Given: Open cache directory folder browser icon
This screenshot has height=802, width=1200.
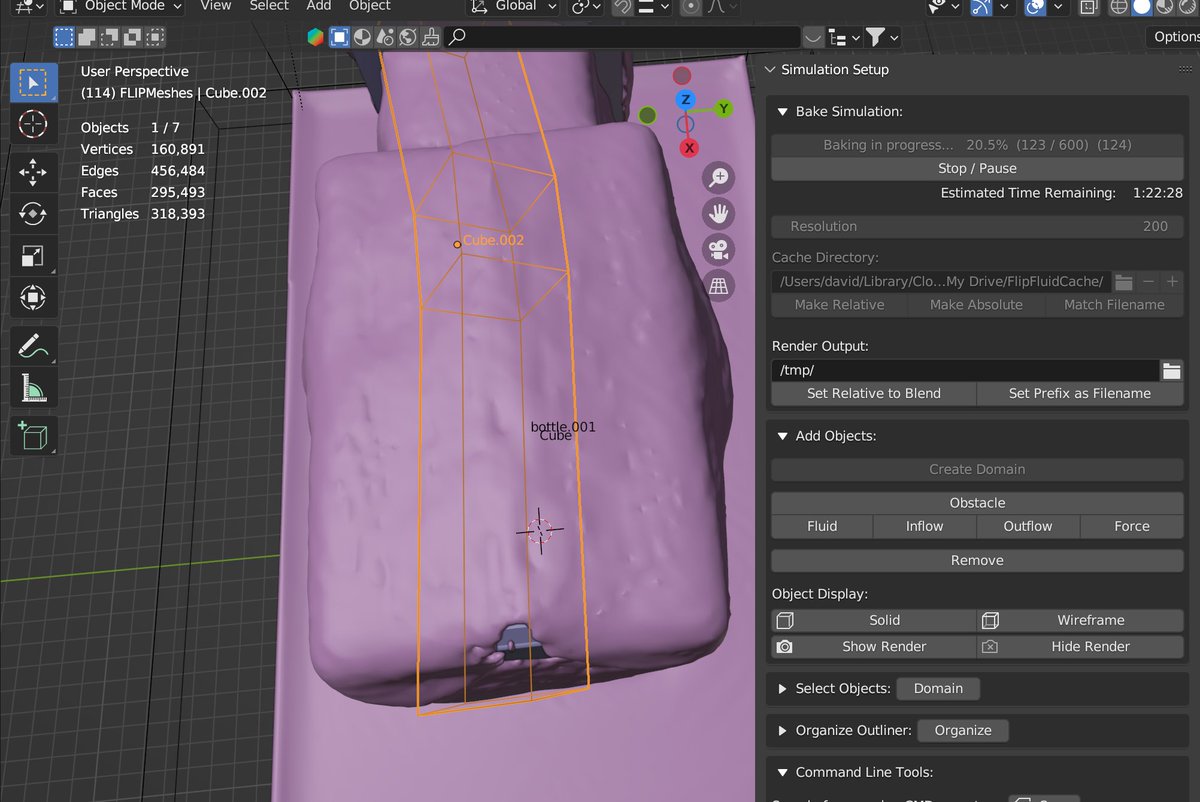Looking at the screenshot, I should tap(1124, 282).
